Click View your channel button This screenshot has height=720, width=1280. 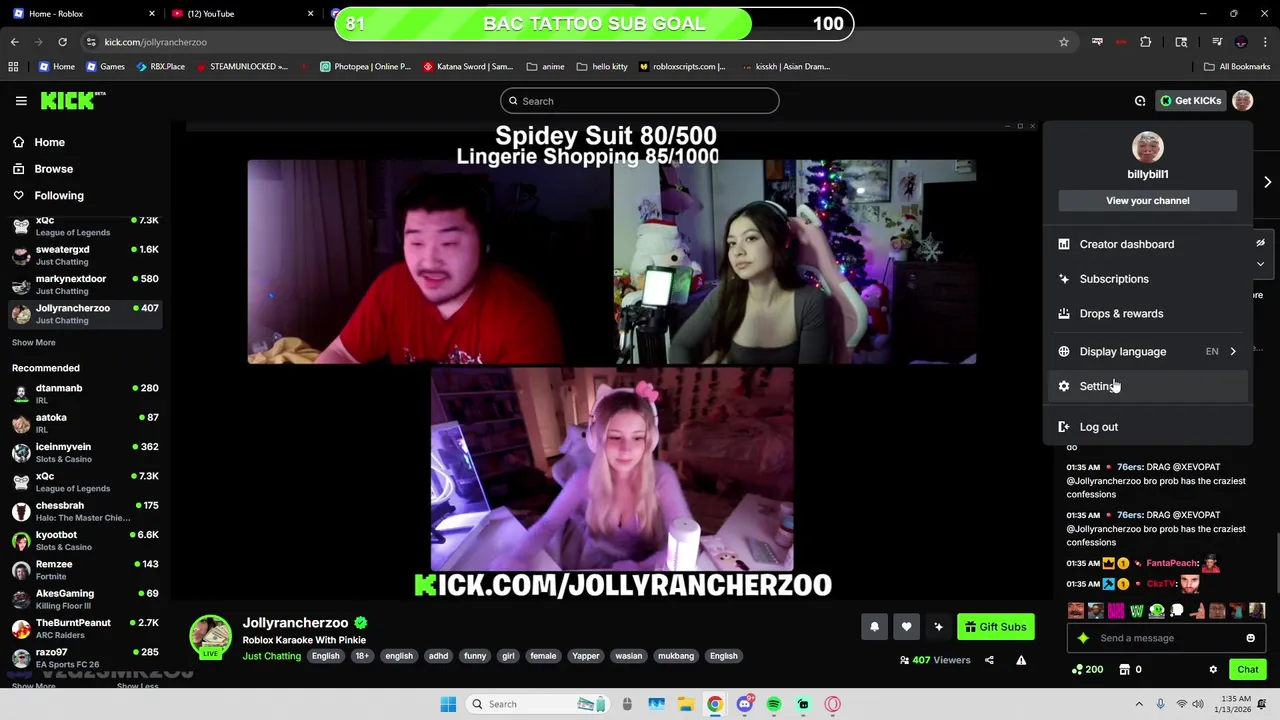coord(1148,201)
